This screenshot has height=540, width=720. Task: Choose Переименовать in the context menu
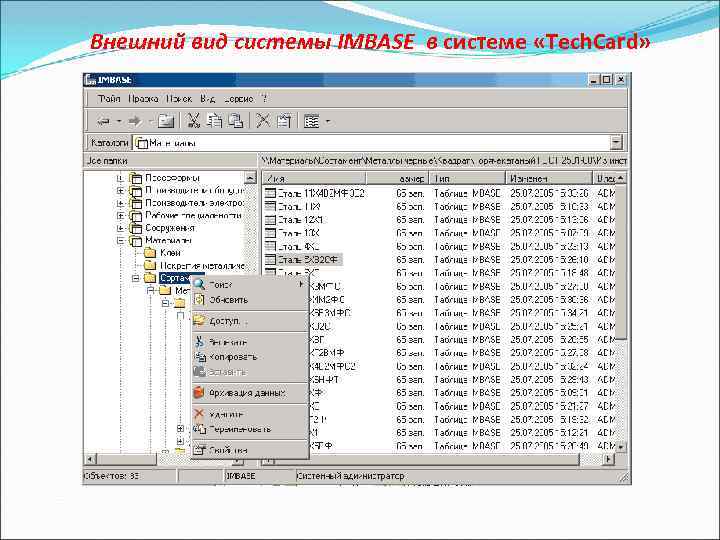click(x=250, y=429)
